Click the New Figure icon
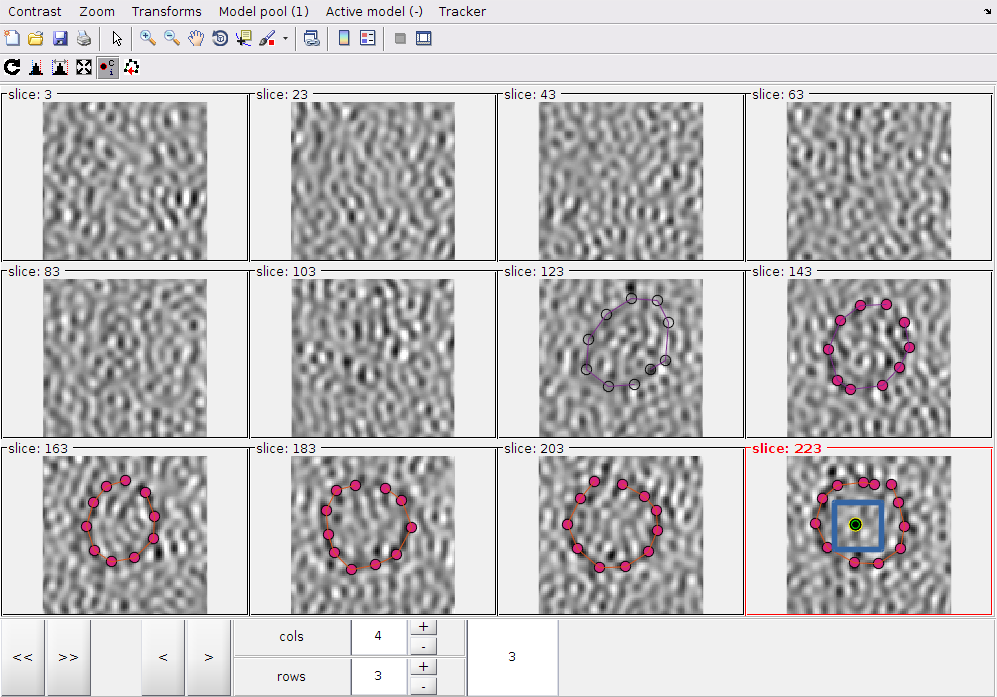 (12, 38)
